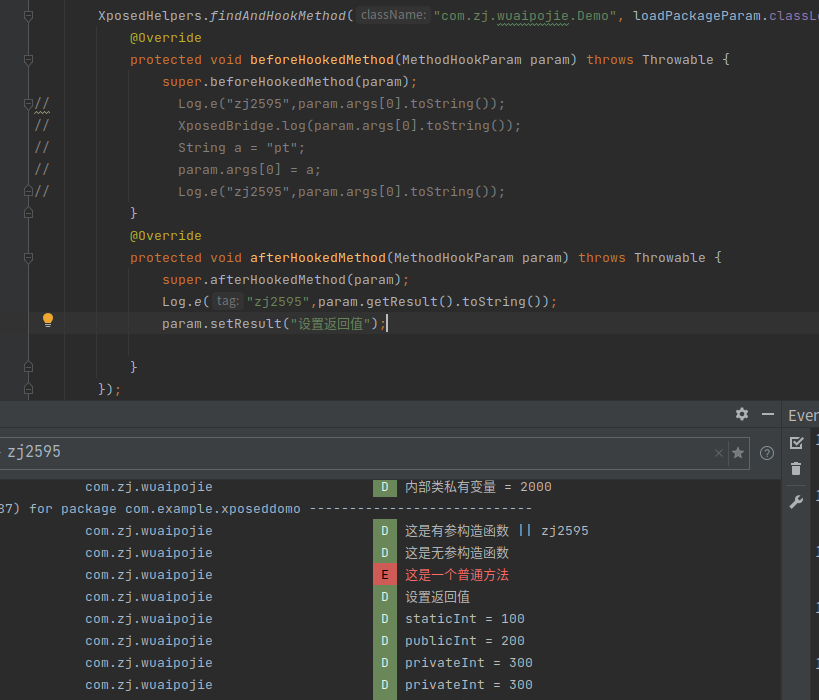Click the trash clear-all icon
The height and width of the screenshot is (700, 819).
(x=796, y=469)
